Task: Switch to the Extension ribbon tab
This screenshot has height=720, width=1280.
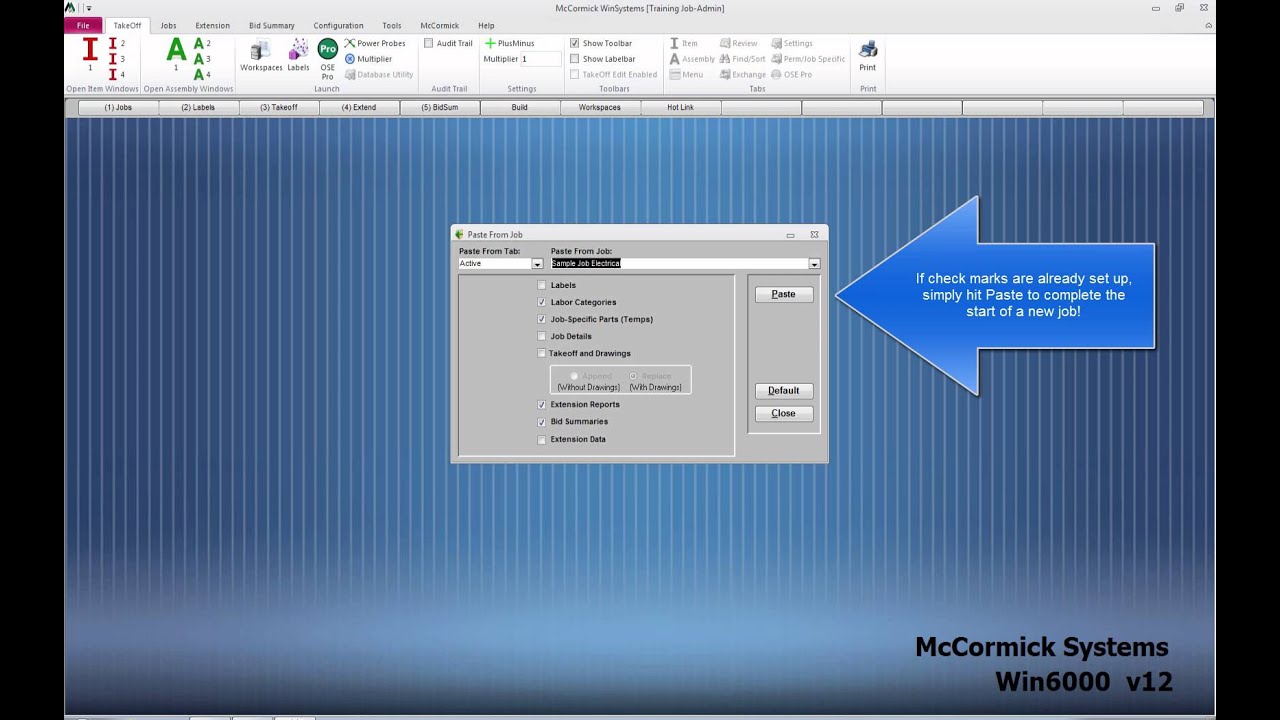Action: (x=212, y=25)
